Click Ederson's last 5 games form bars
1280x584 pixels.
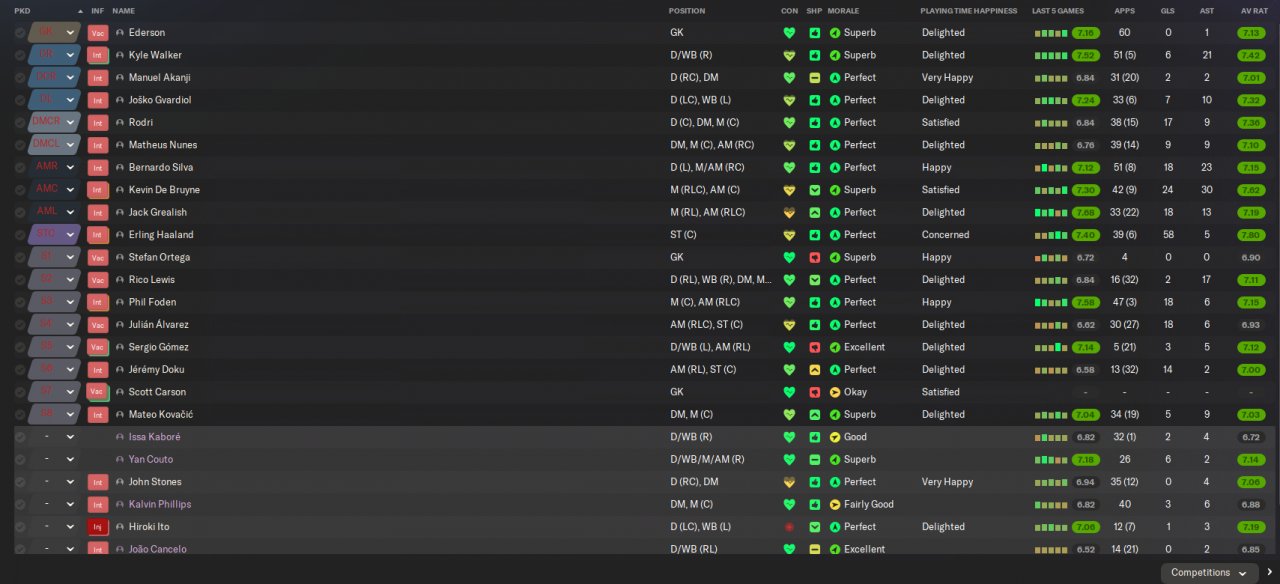(1050, 33)
